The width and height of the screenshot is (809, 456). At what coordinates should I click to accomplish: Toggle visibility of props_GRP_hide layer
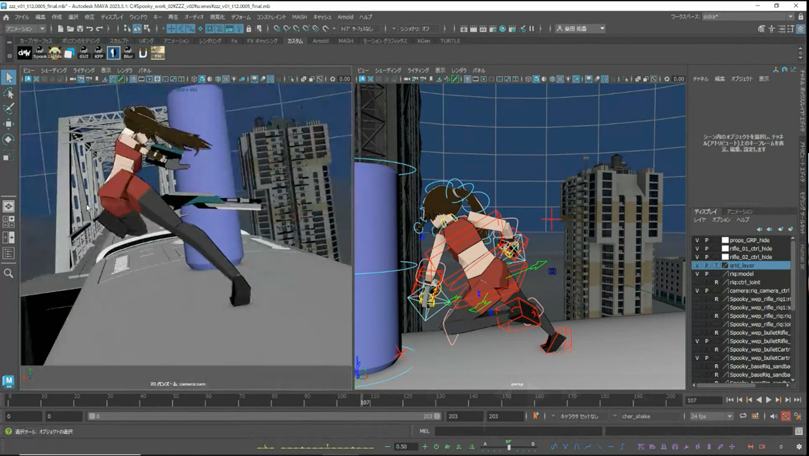(698, 240)
